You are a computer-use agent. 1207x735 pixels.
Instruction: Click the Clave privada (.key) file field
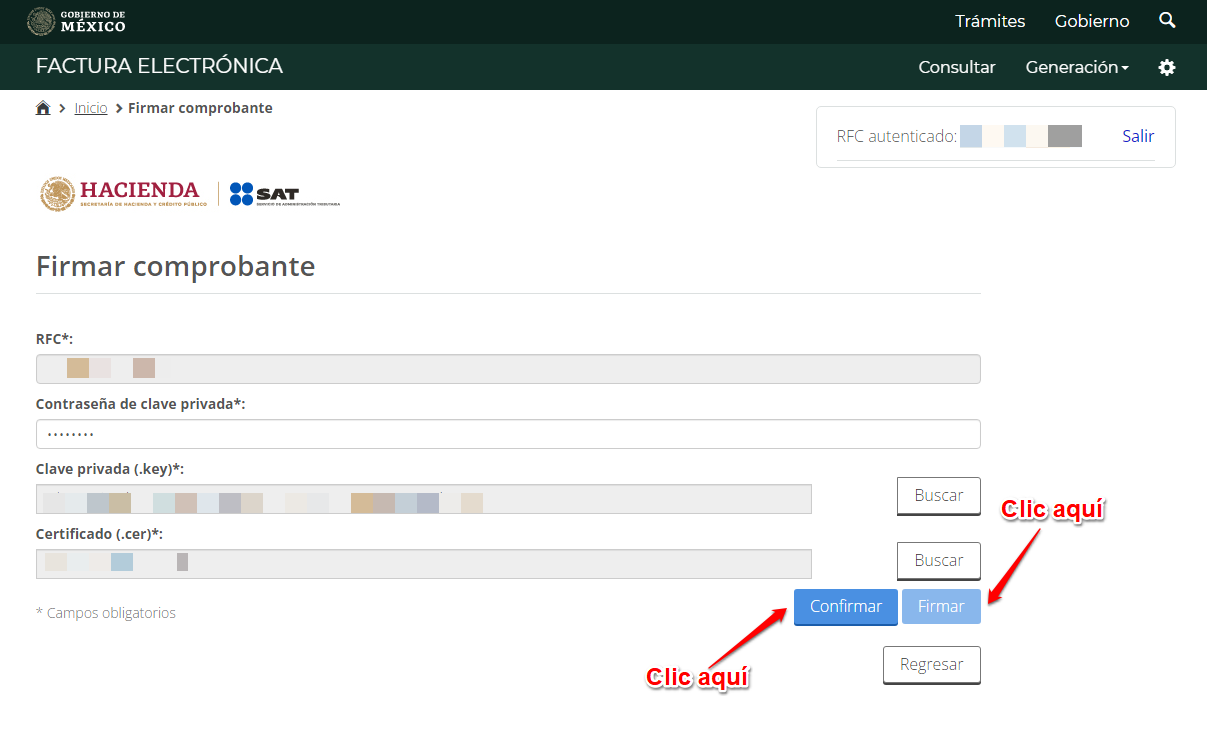pyautogui.click(x=424, y=499)
